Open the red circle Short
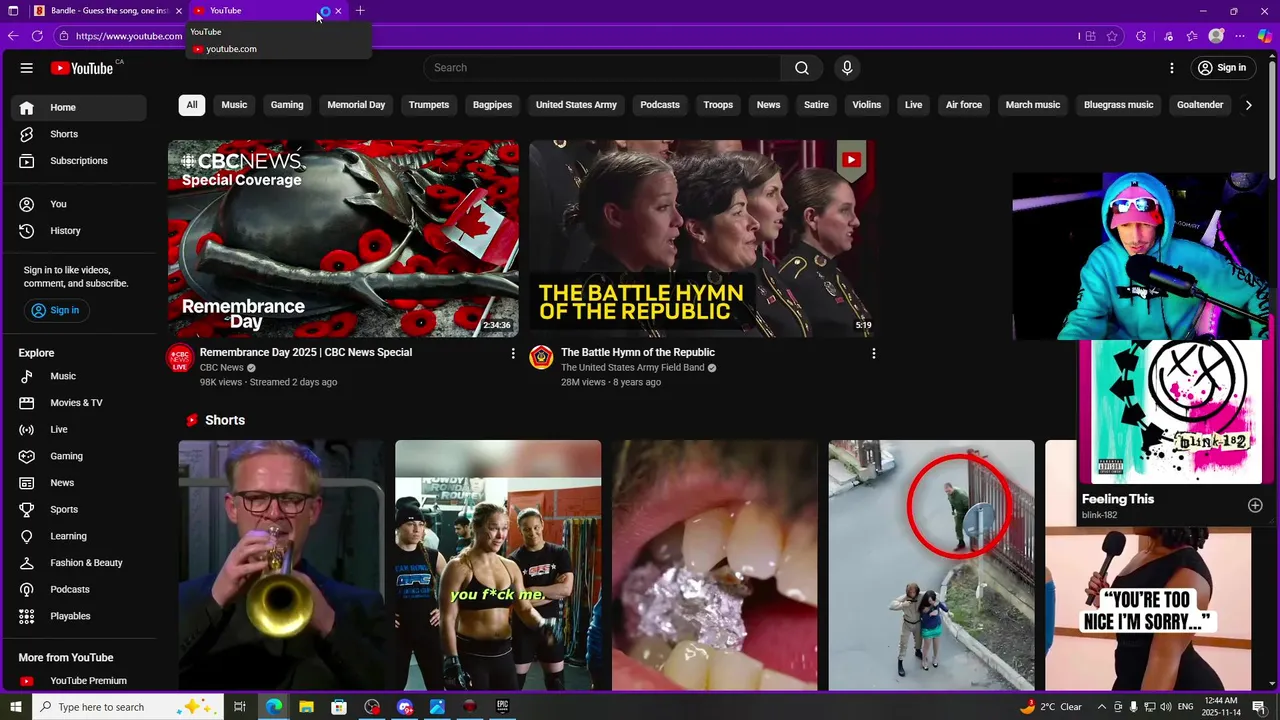Image resolution: width=1280 pixels, height=720 pixels. (931, 565)
